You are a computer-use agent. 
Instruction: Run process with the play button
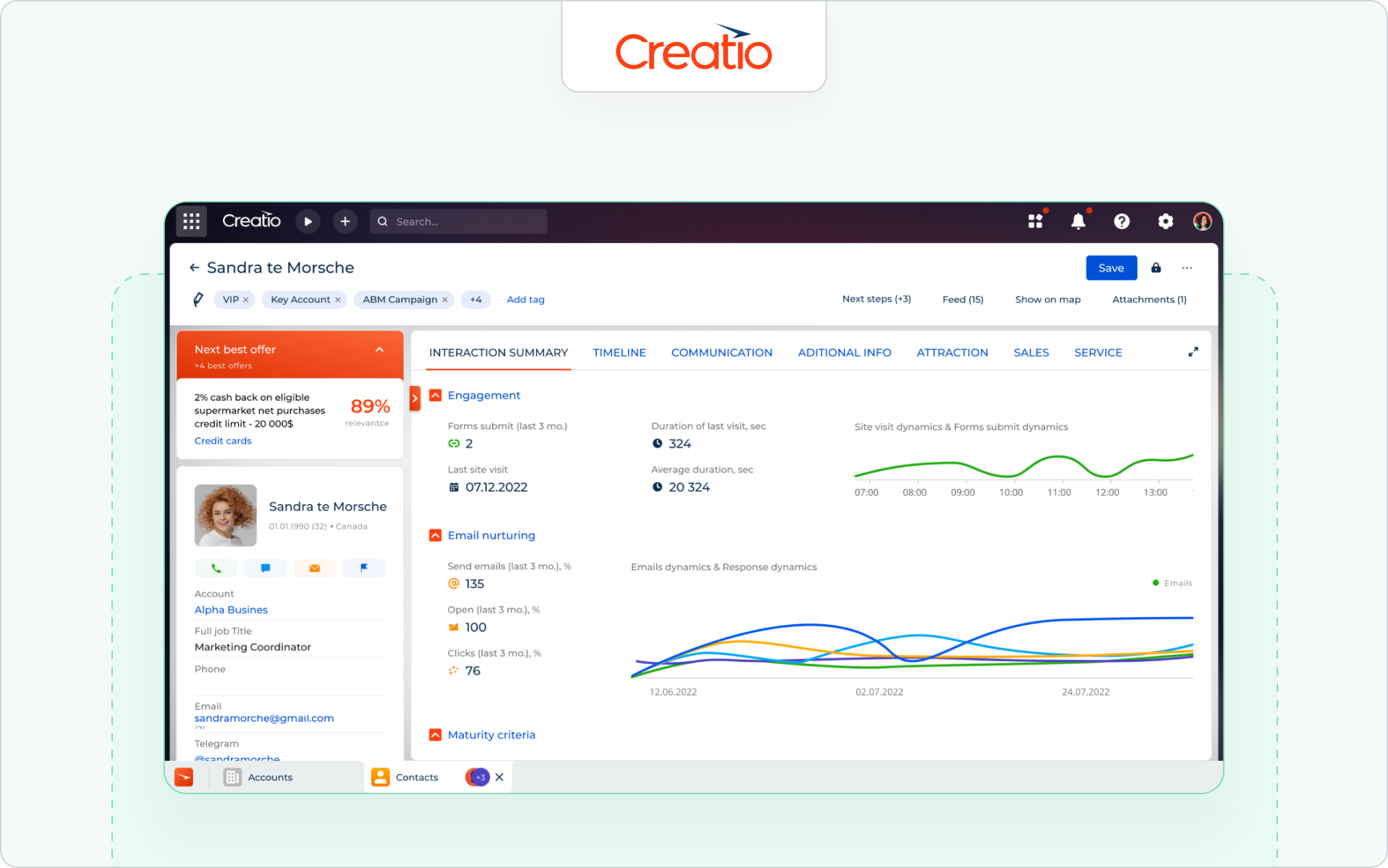[x=308, y=221]
